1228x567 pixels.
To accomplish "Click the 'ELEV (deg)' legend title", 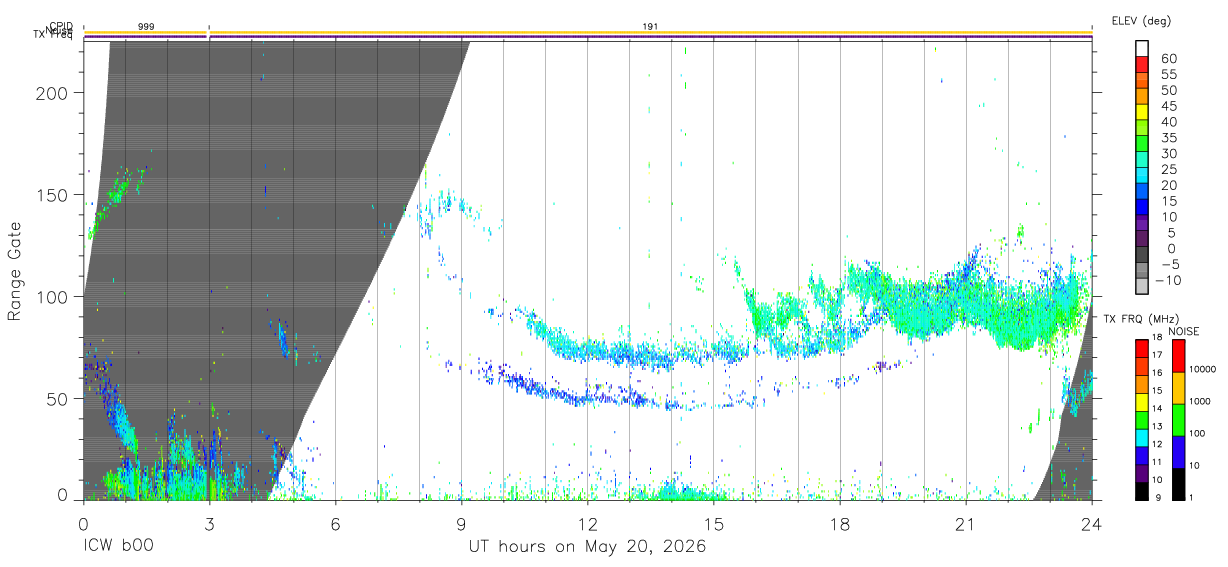I will point(1141,20).
